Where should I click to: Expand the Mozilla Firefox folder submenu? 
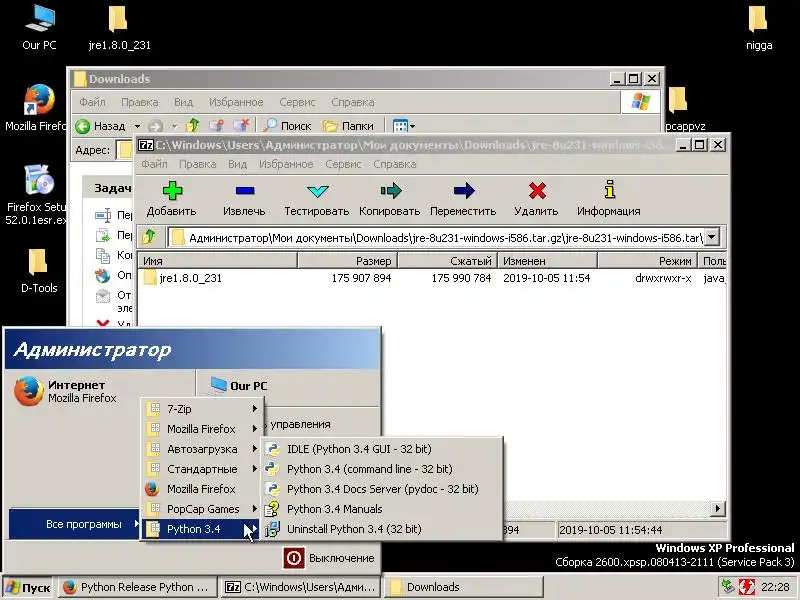pos(202,429)
